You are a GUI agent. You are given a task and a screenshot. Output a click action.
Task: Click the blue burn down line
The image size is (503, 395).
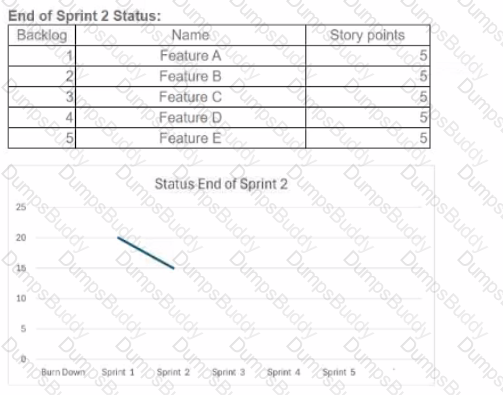pos(146,253)
